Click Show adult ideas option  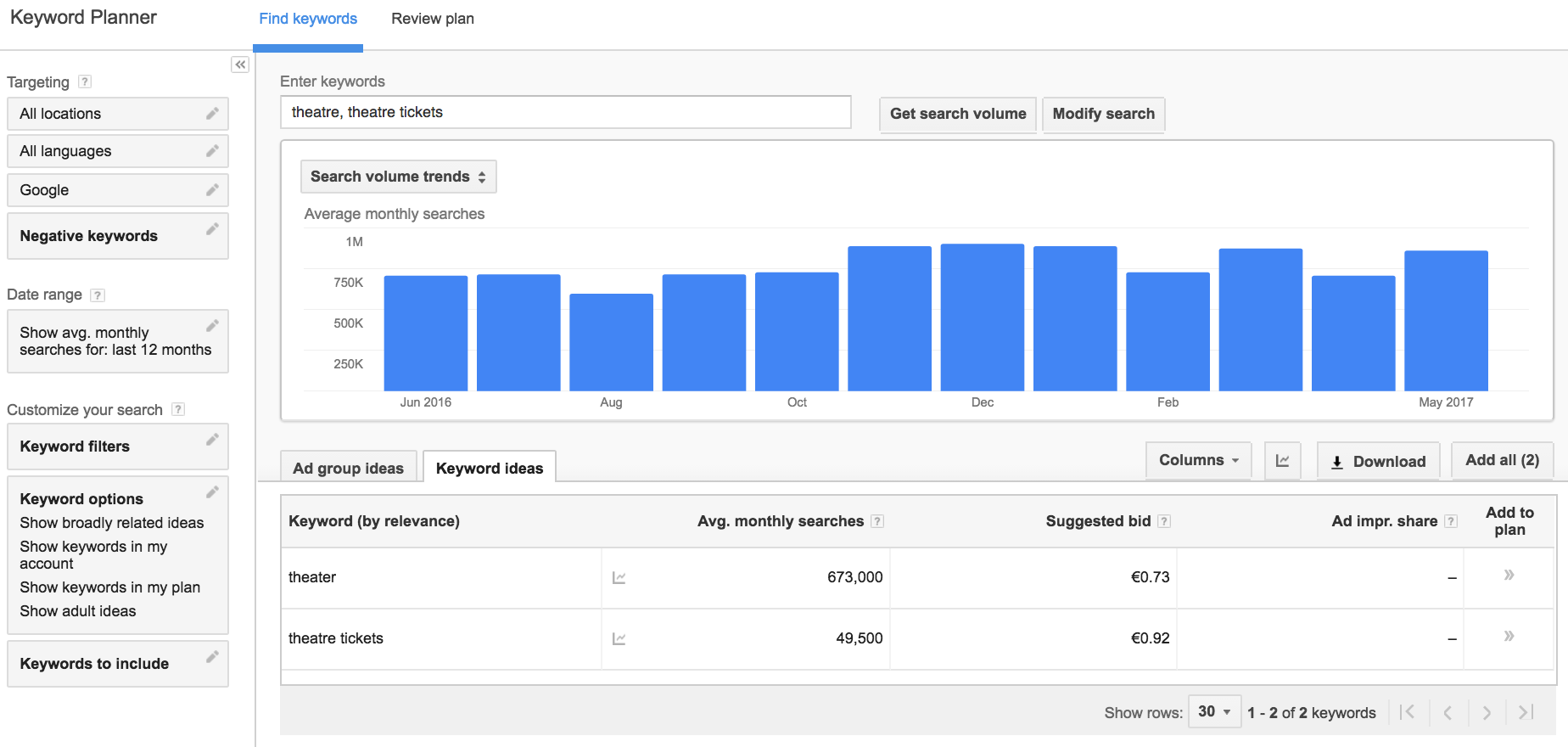[x=78, y=611]
